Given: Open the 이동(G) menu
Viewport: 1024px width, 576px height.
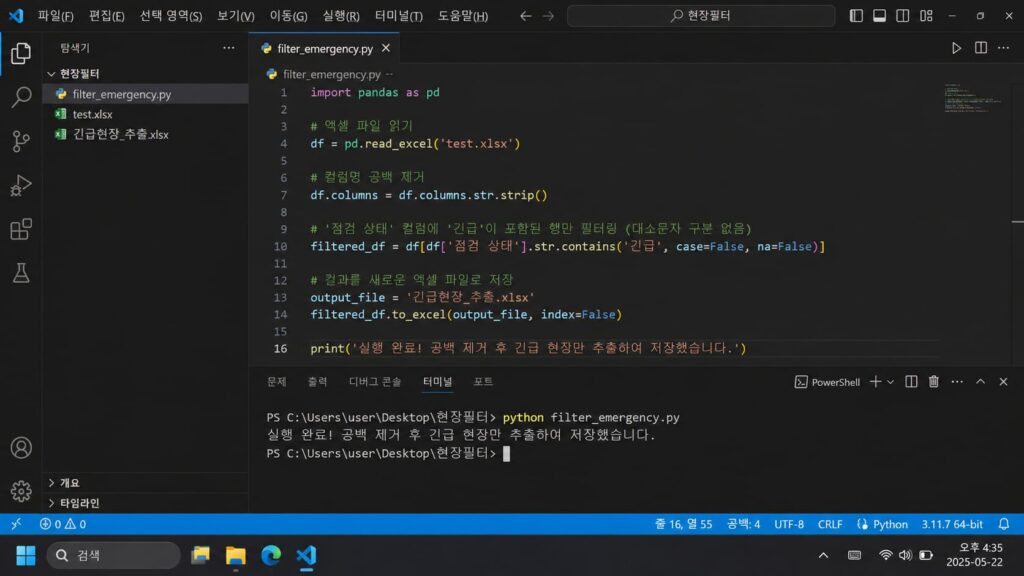Looking at the screenshot, I should point(289,16).
